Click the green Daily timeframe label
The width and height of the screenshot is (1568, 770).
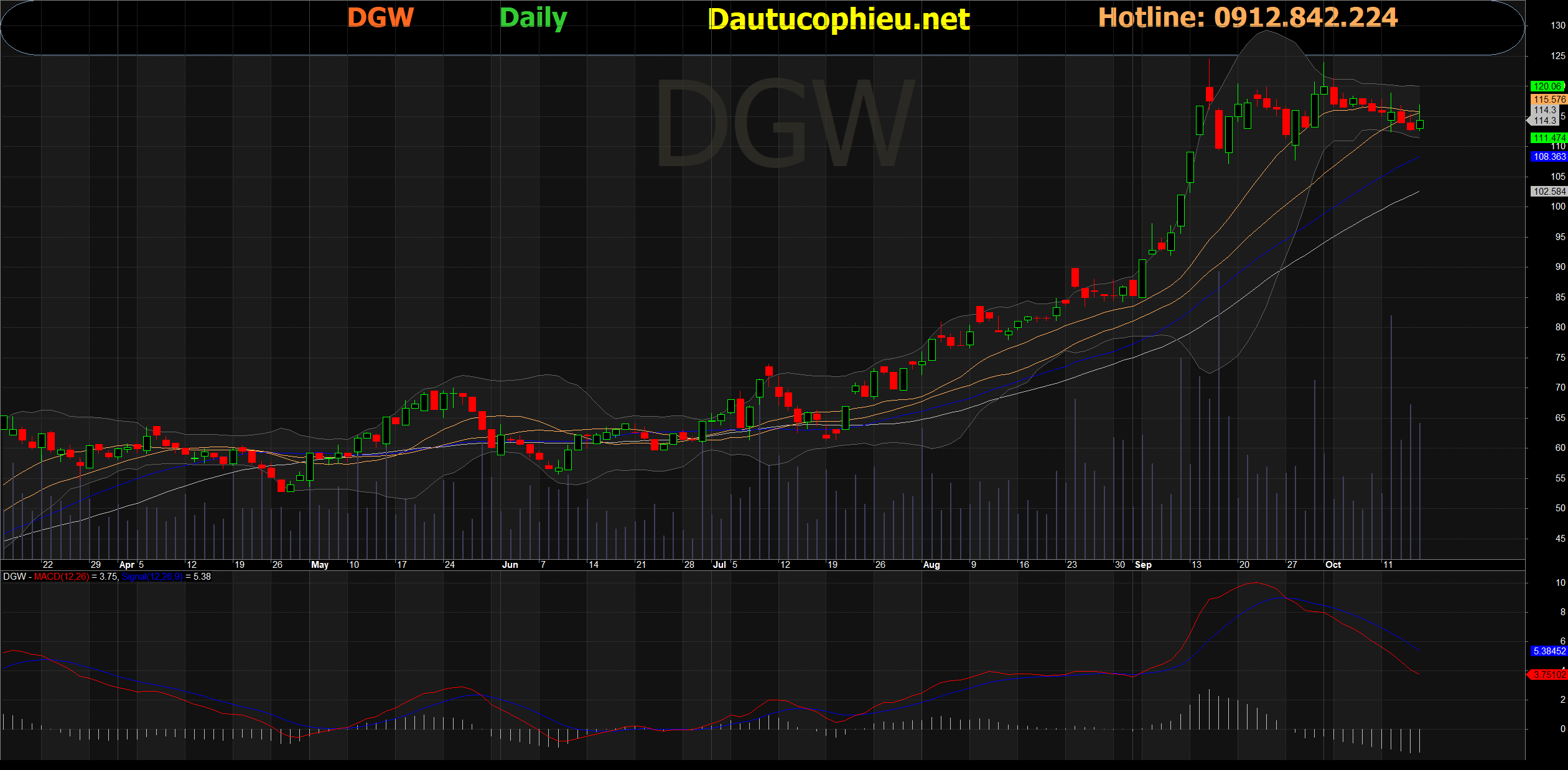tap(533, 18)
